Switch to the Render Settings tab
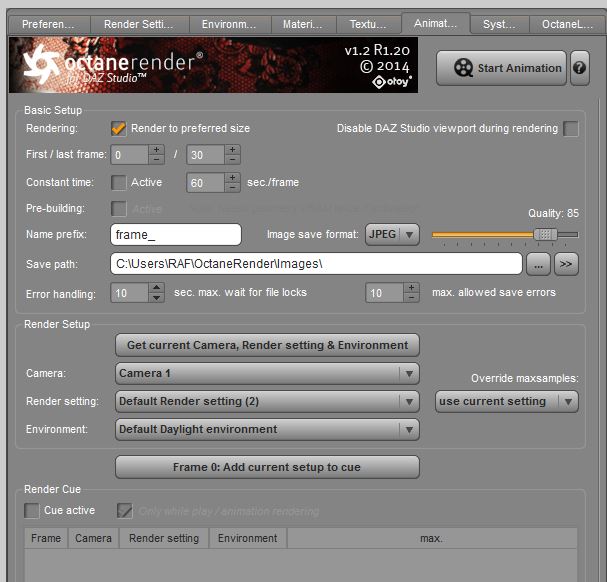Screen dimensions: 607x582 (139, 24)
